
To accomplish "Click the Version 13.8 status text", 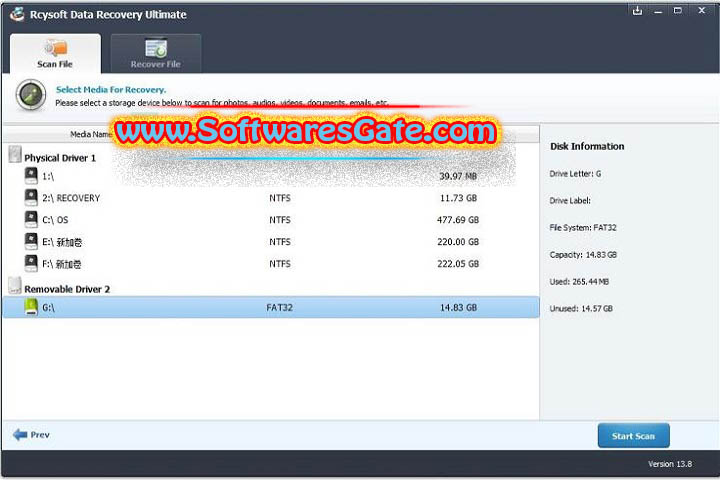I will pos(670,464).
